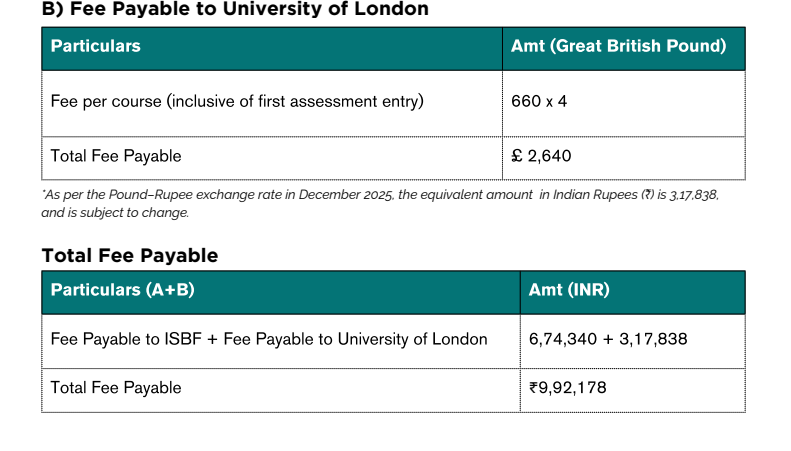Click the exchange rate footnote's first line
791x451 pixels.
click(x=380, y=195)
